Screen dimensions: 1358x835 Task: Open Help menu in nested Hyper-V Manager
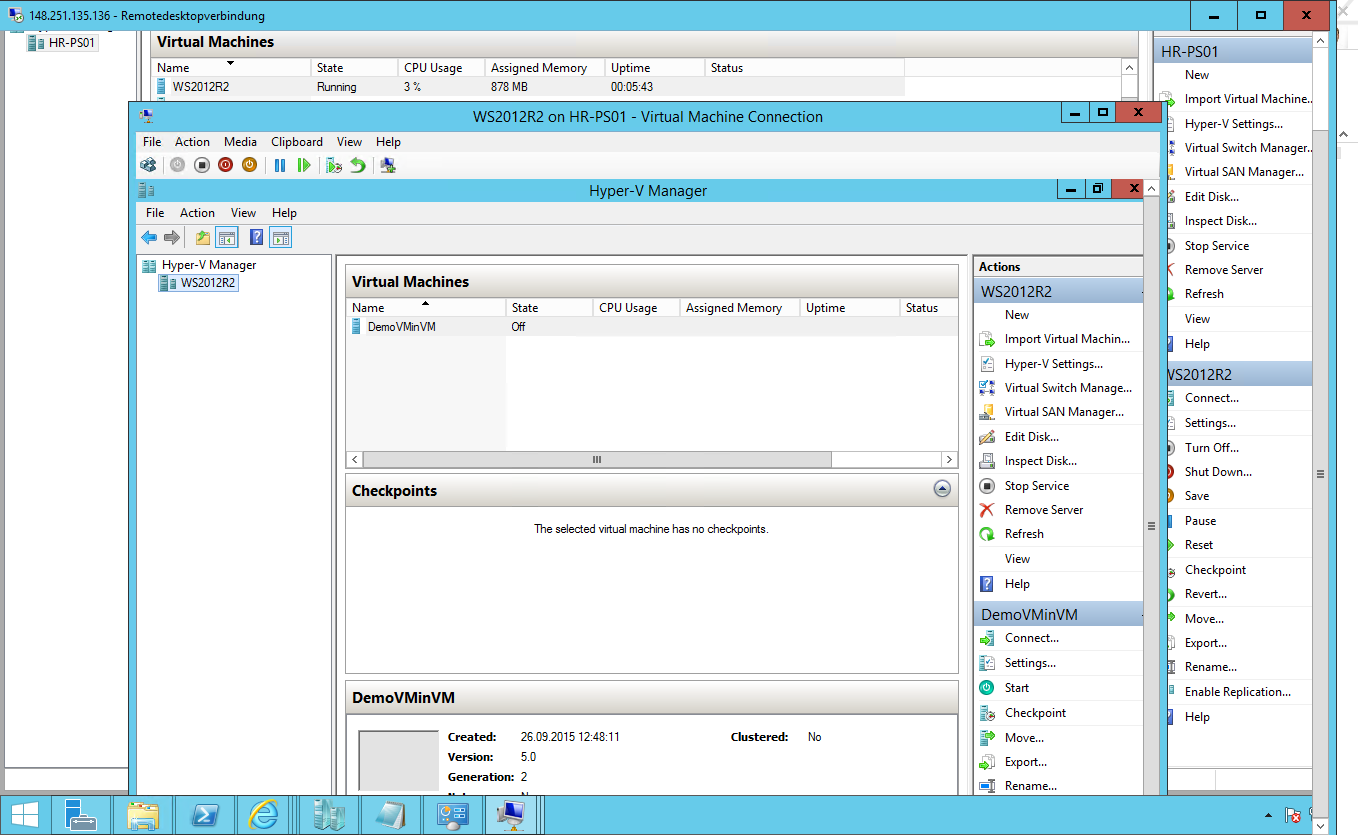(x=284, y=213)
